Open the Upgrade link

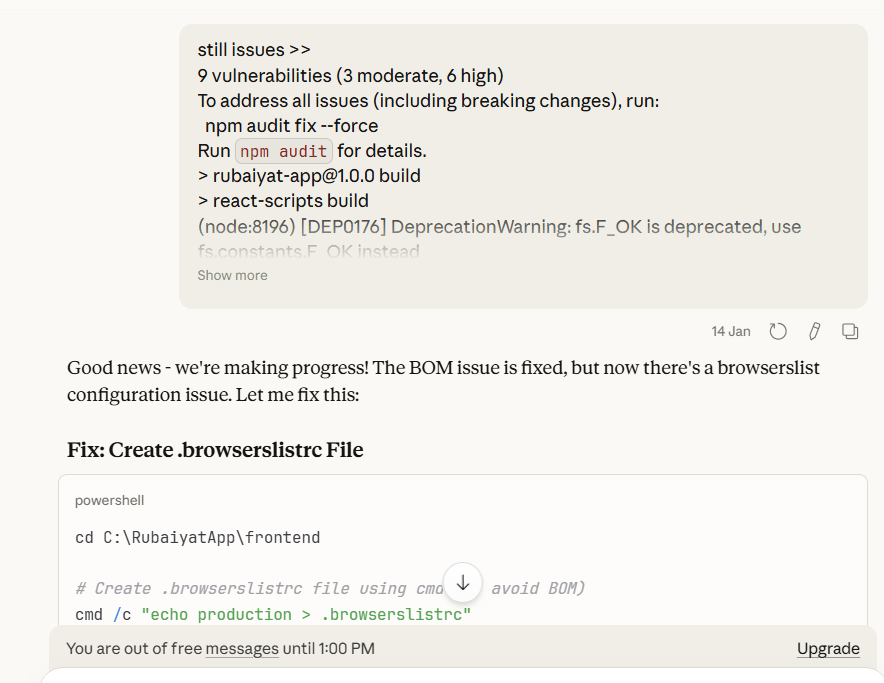point(828,649)
